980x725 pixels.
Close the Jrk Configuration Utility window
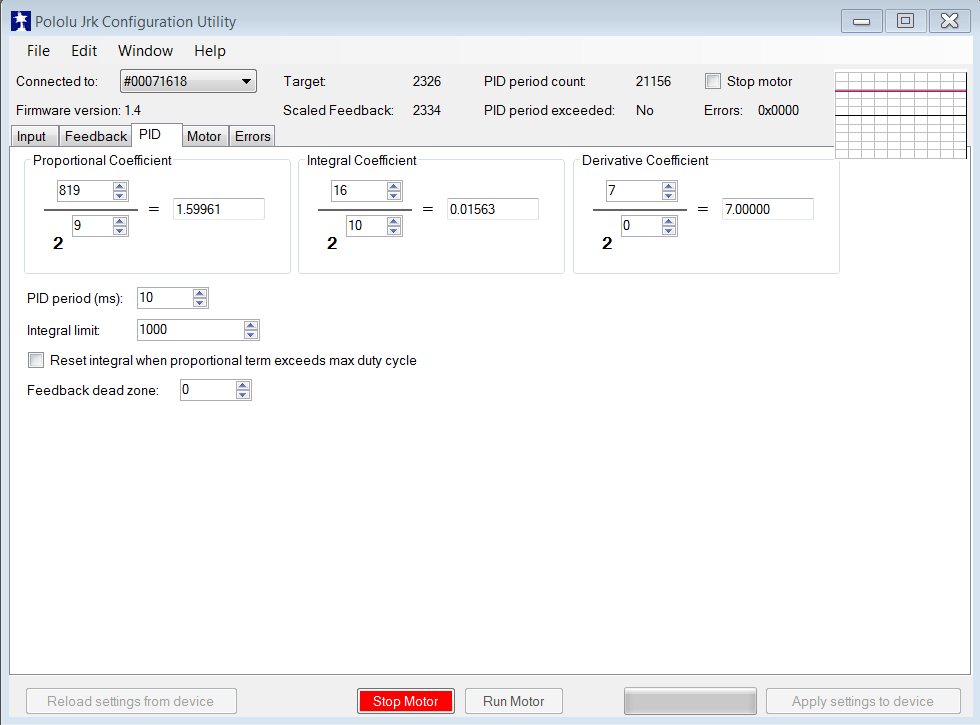[949, 21]
